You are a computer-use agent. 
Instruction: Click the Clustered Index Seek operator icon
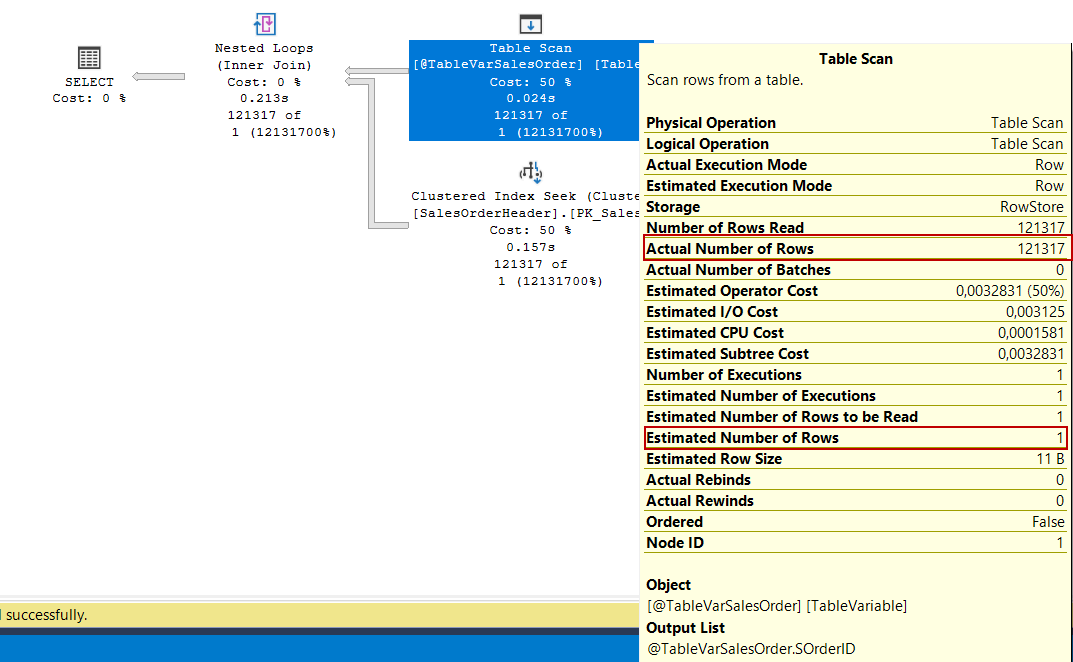[531, 173]
